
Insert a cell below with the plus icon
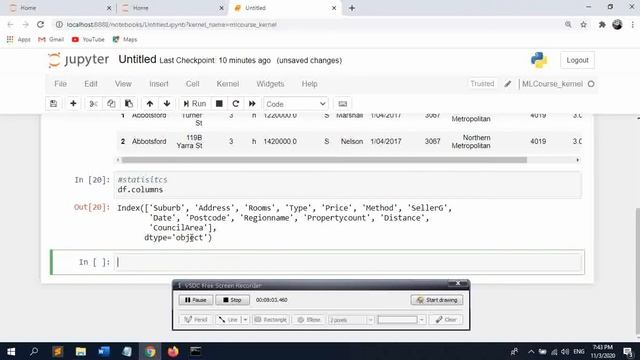(73, 104)
